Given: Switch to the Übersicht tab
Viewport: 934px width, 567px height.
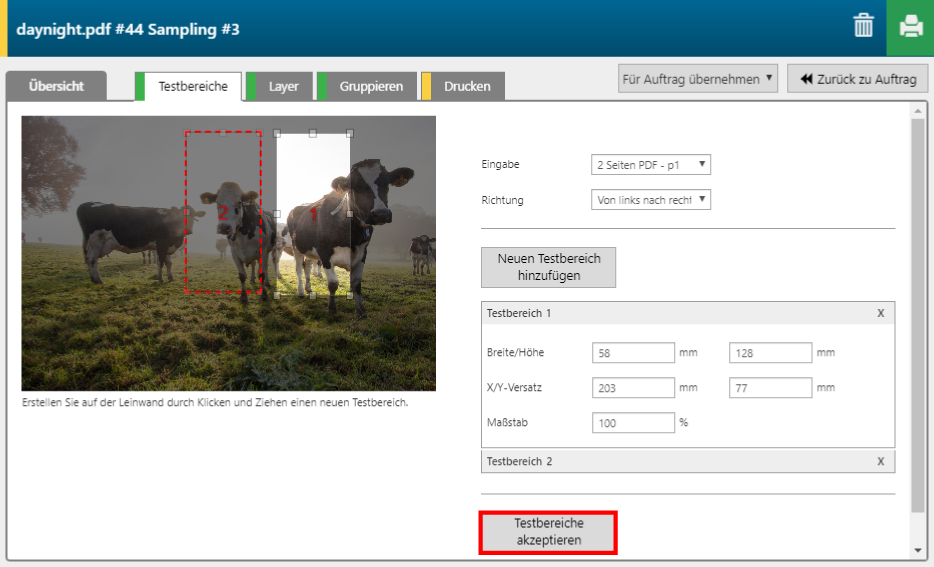Looking at the screenshot, I should pyautogui.click(x=56, y=86).
